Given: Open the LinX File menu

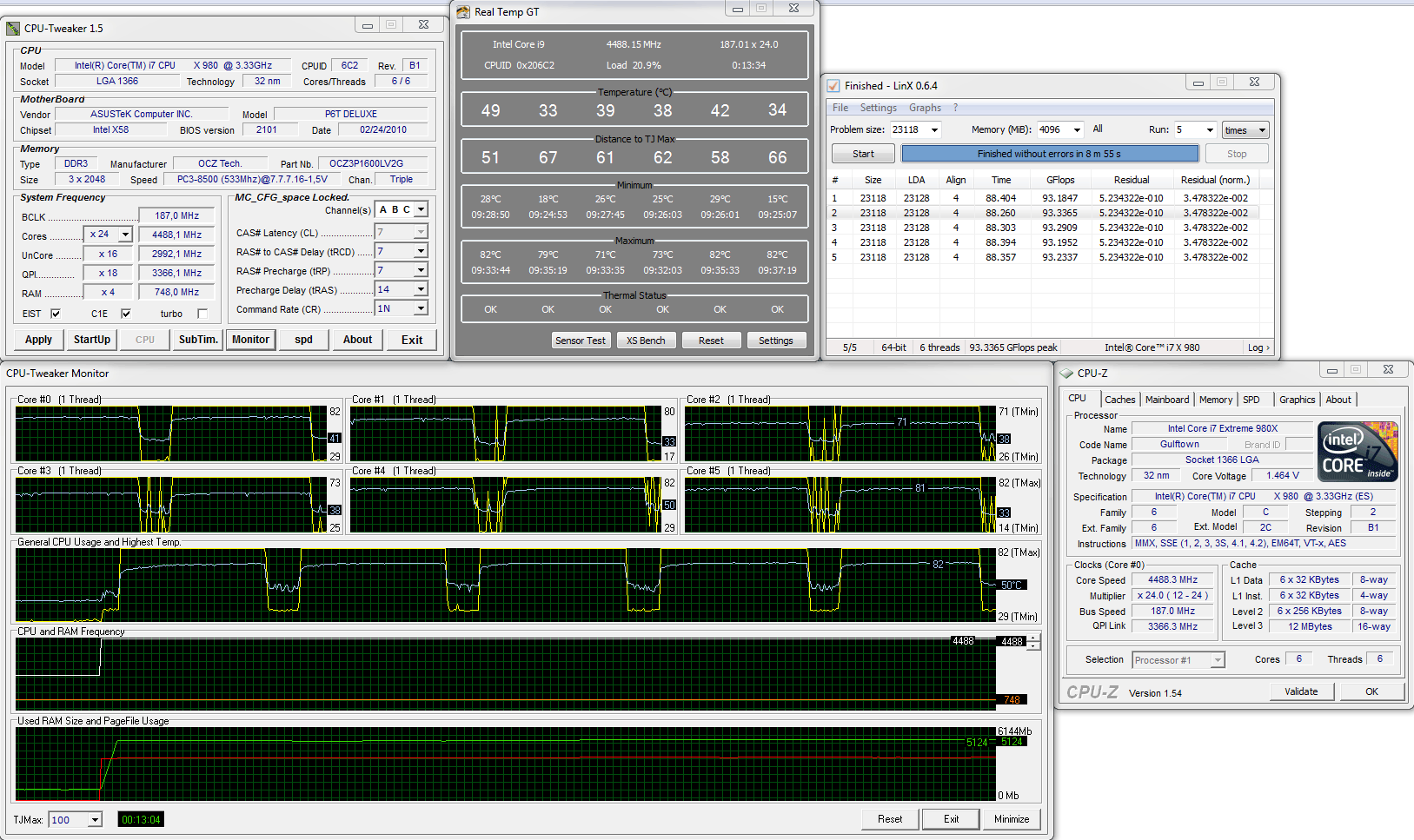Looking at the screenshot, I should (x=840, y=108).
